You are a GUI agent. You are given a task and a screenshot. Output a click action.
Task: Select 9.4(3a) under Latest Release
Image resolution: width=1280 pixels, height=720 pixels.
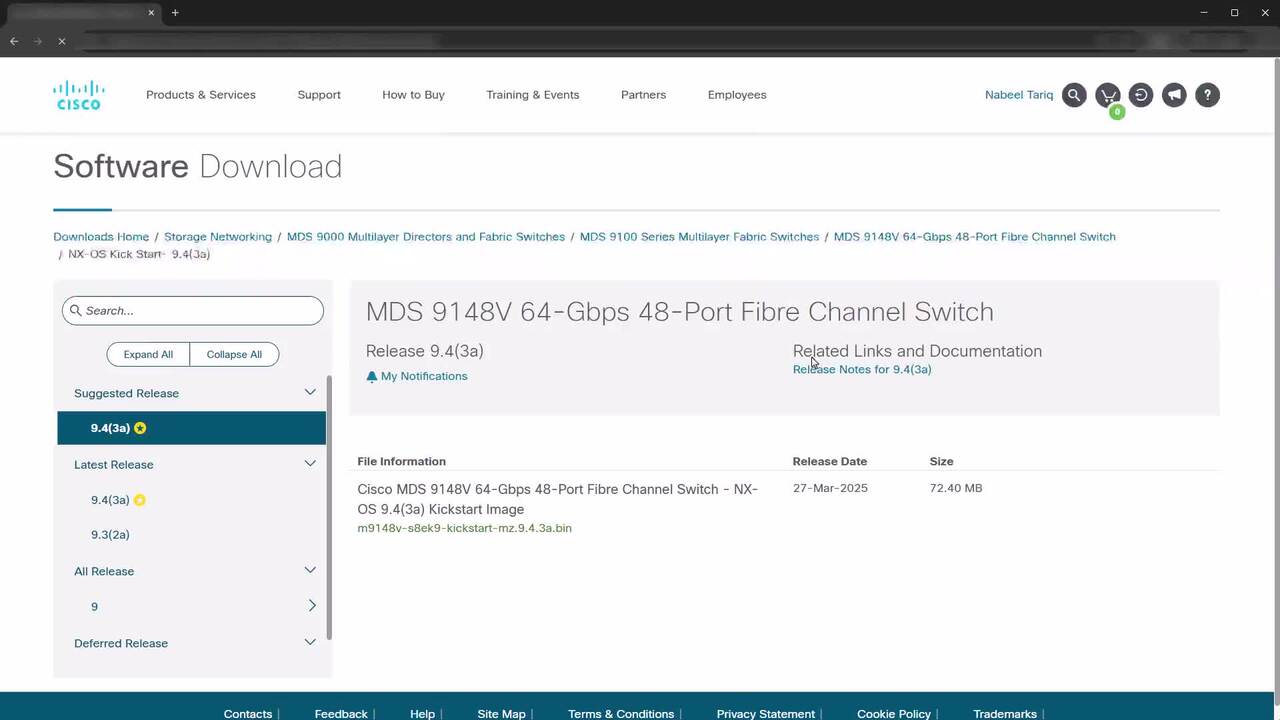coord(110,500)
